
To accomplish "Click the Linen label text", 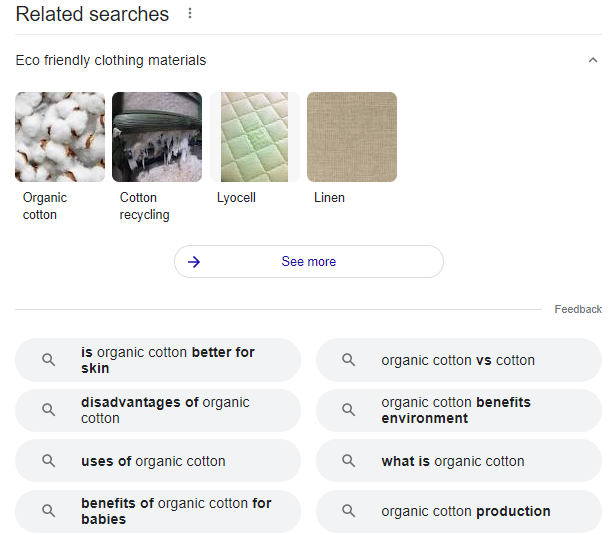I will 329,197.
